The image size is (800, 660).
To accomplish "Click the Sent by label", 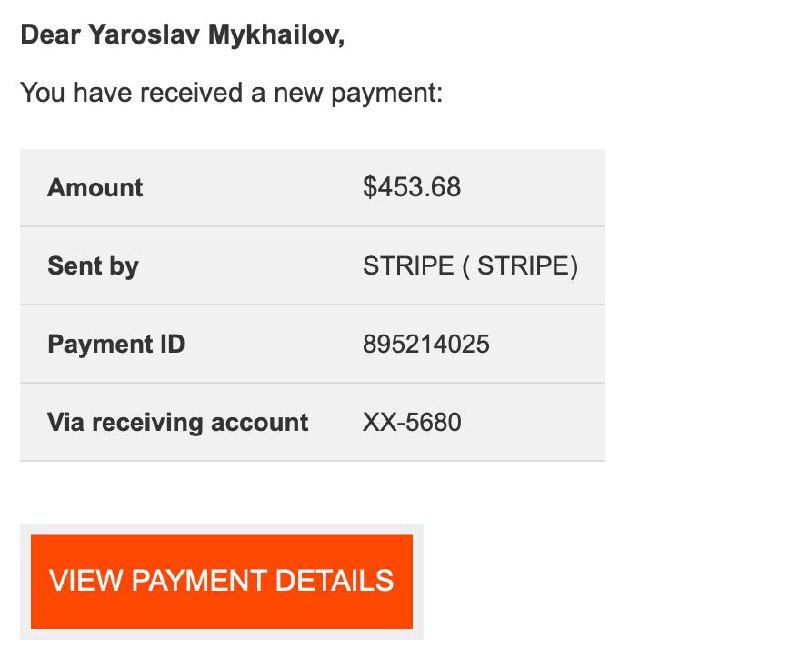I will 92,266.
